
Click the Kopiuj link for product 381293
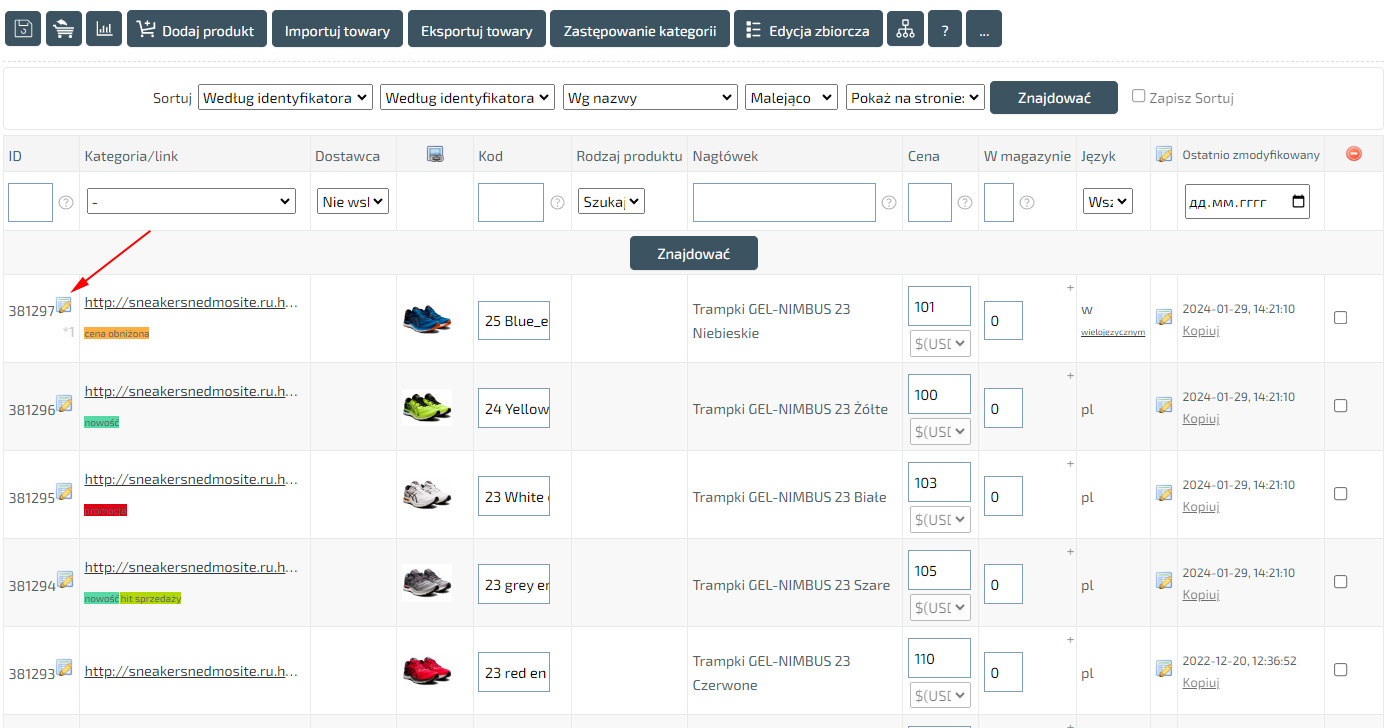pos(1201,683)
